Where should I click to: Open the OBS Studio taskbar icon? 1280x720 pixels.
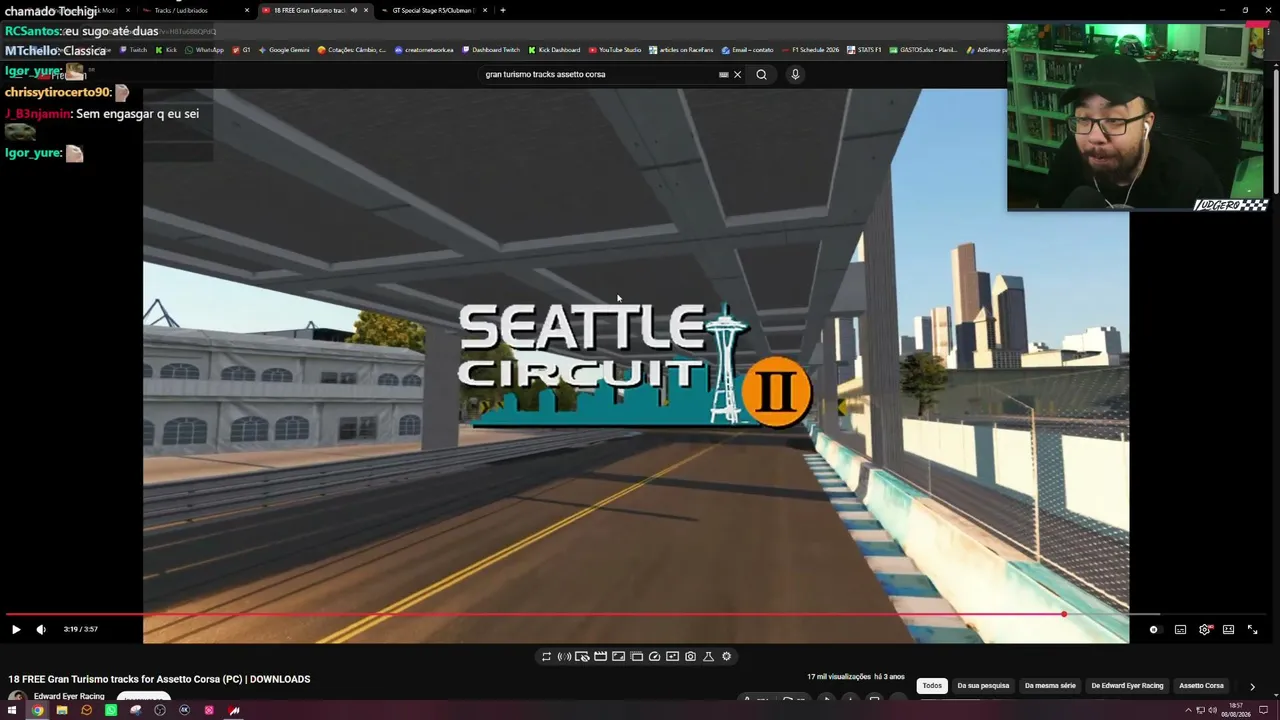pyautogui.click(x=160, y=711)
